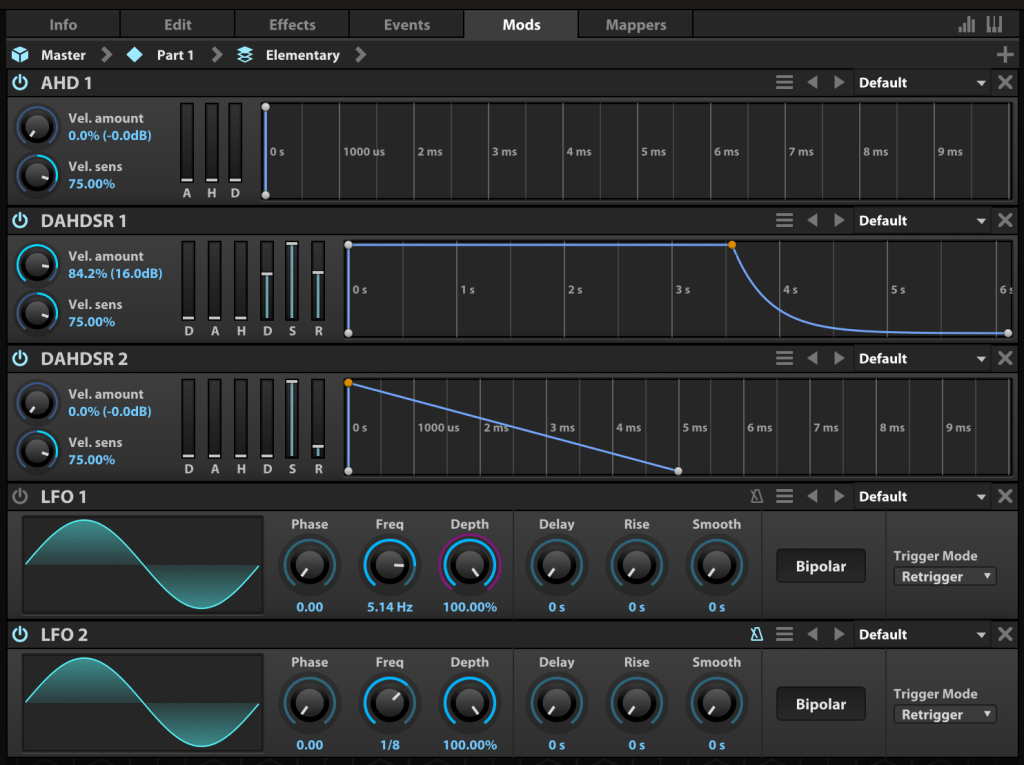This screenshot has height=765, width=1024.
Task: Click the bar meter icon at top right
Action: coord(967,25)
